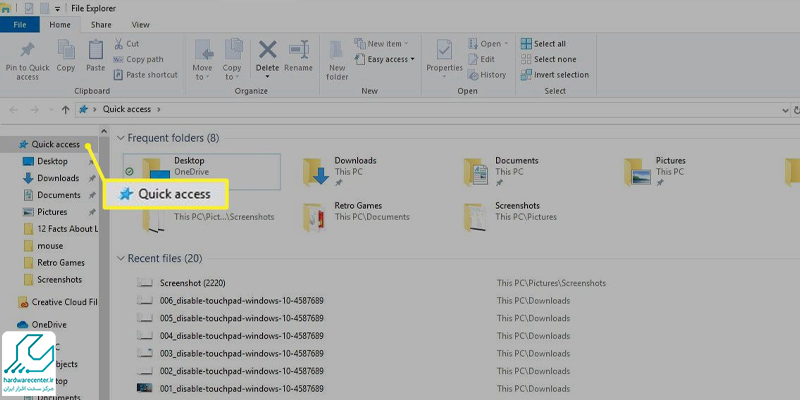Collapse the Recent files section

pyautogui.click(x=121, y=258)
